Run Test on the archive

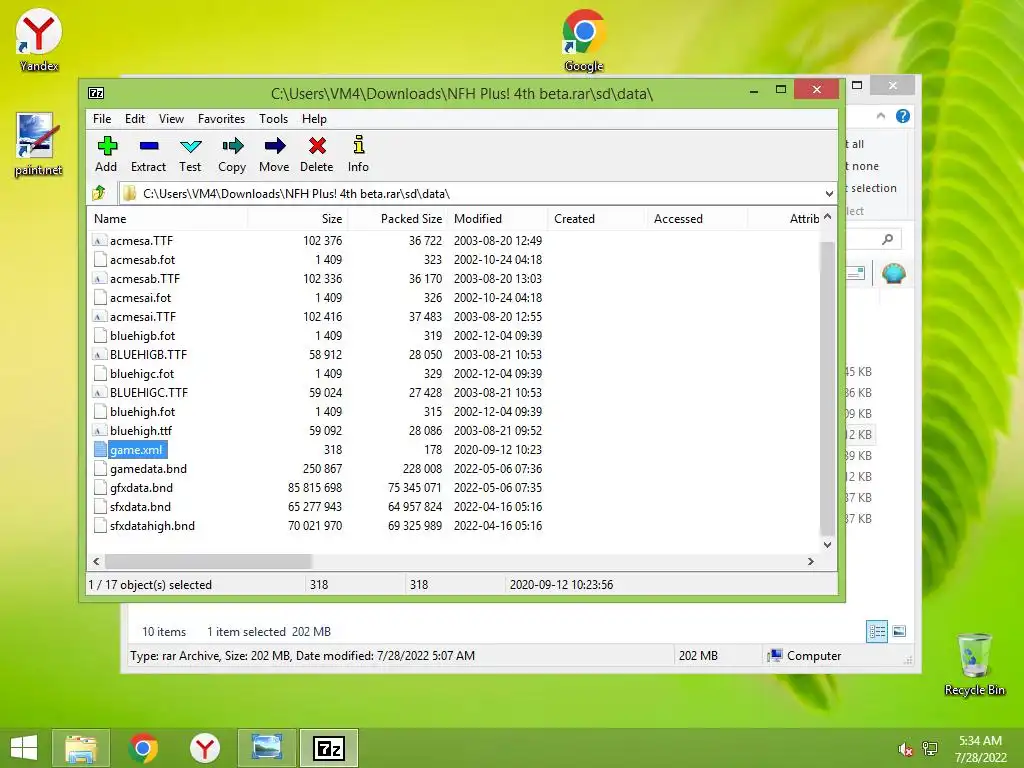point(190,154)
